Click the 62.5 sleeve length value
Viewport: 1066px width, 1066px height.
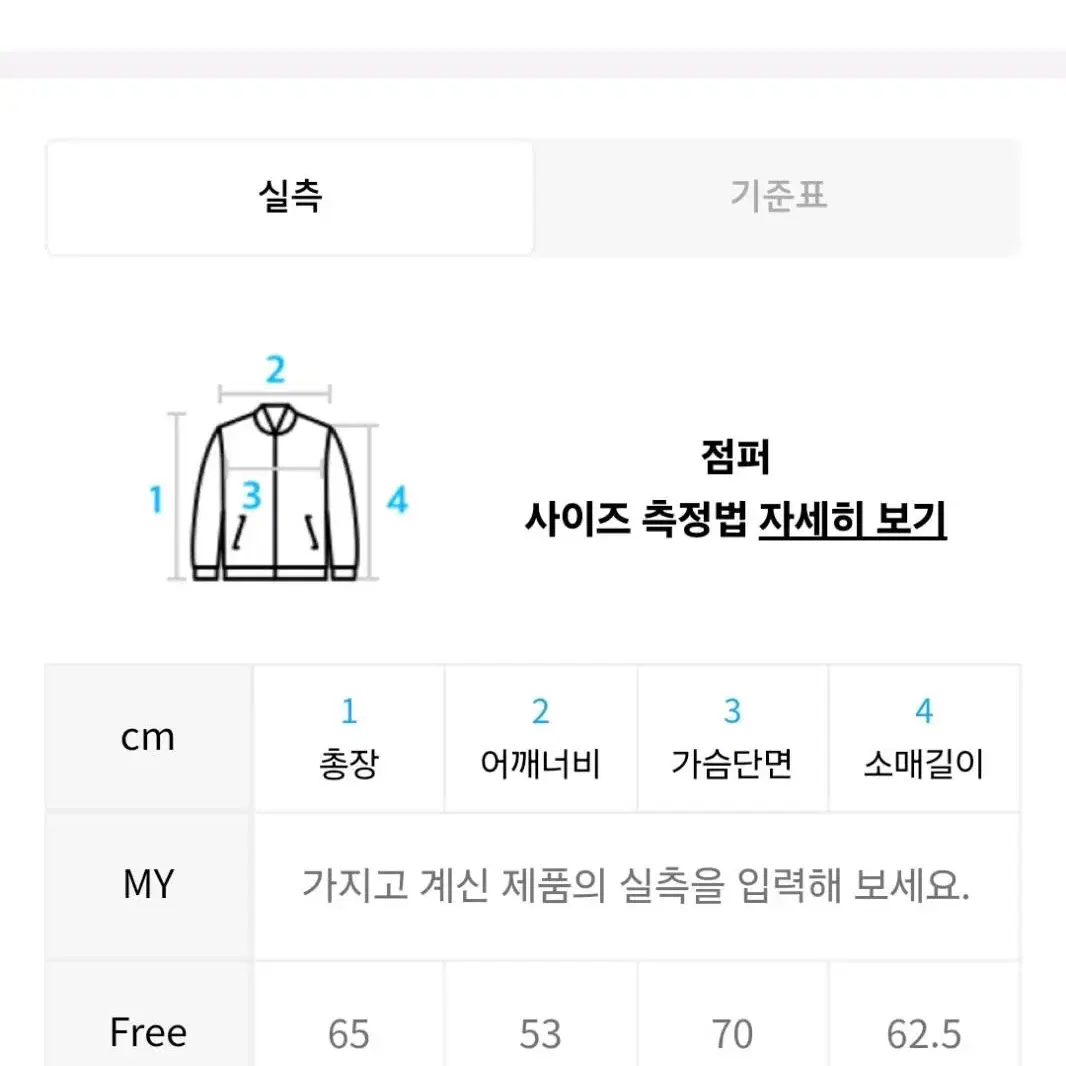coord(924,1034)
